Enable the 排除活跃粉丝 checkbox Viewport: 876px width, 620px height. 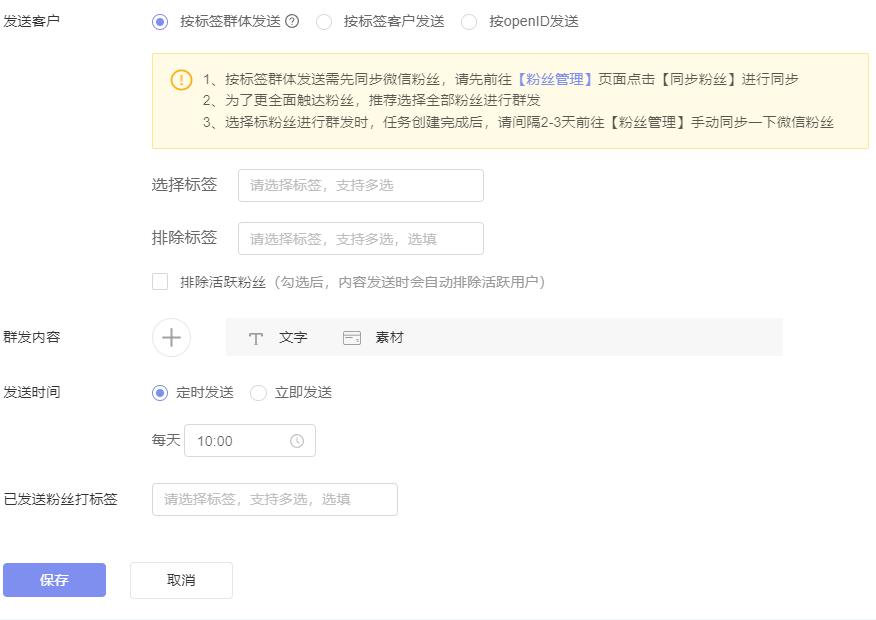(x=160, y=282)
